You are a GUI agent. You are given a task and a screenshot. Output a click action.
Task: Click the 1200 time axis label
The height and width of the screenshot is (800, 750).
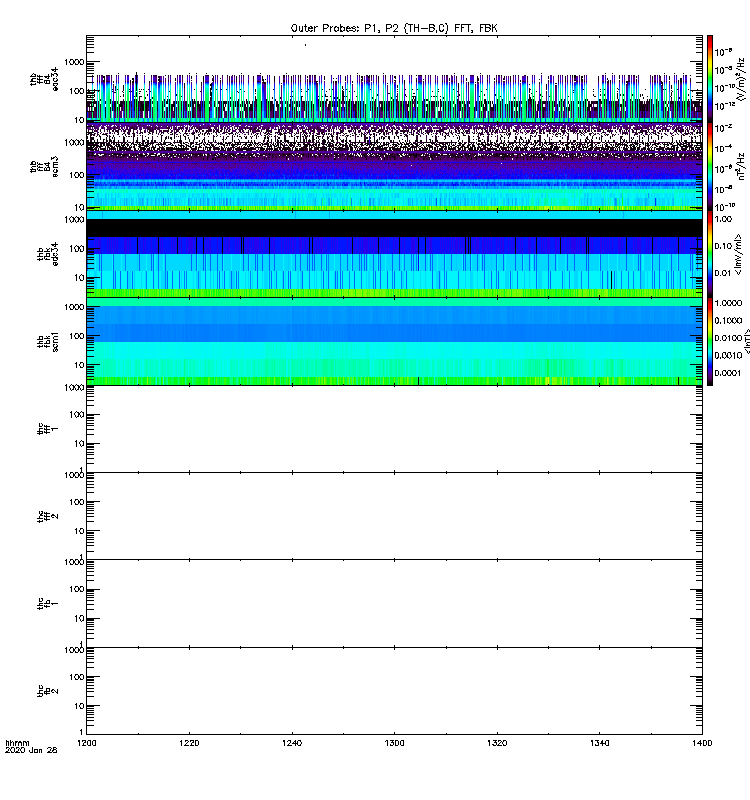pos(87,743)
